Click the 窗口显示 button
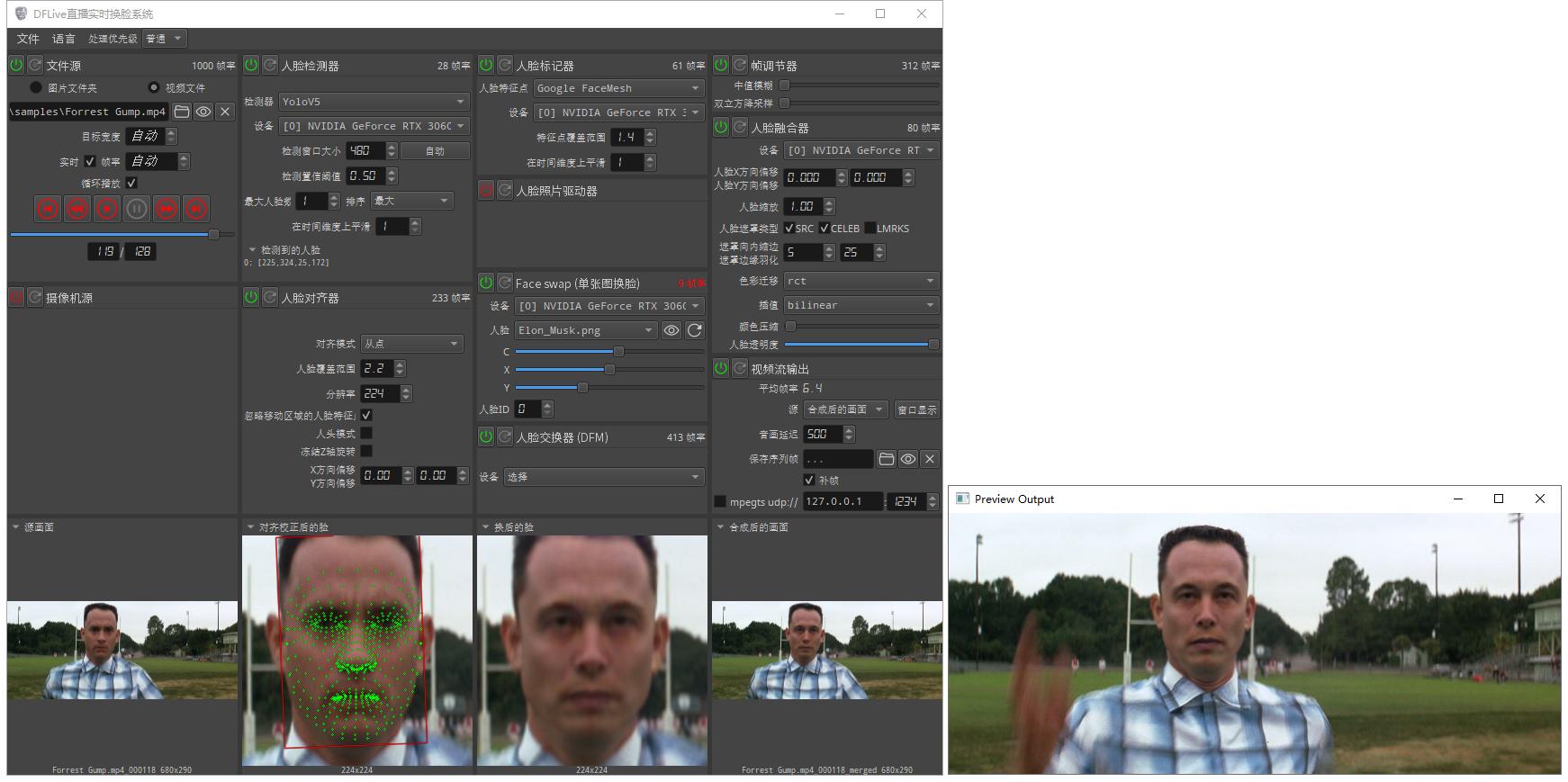The image size is (1568, 782). click(x=917, y=409)
